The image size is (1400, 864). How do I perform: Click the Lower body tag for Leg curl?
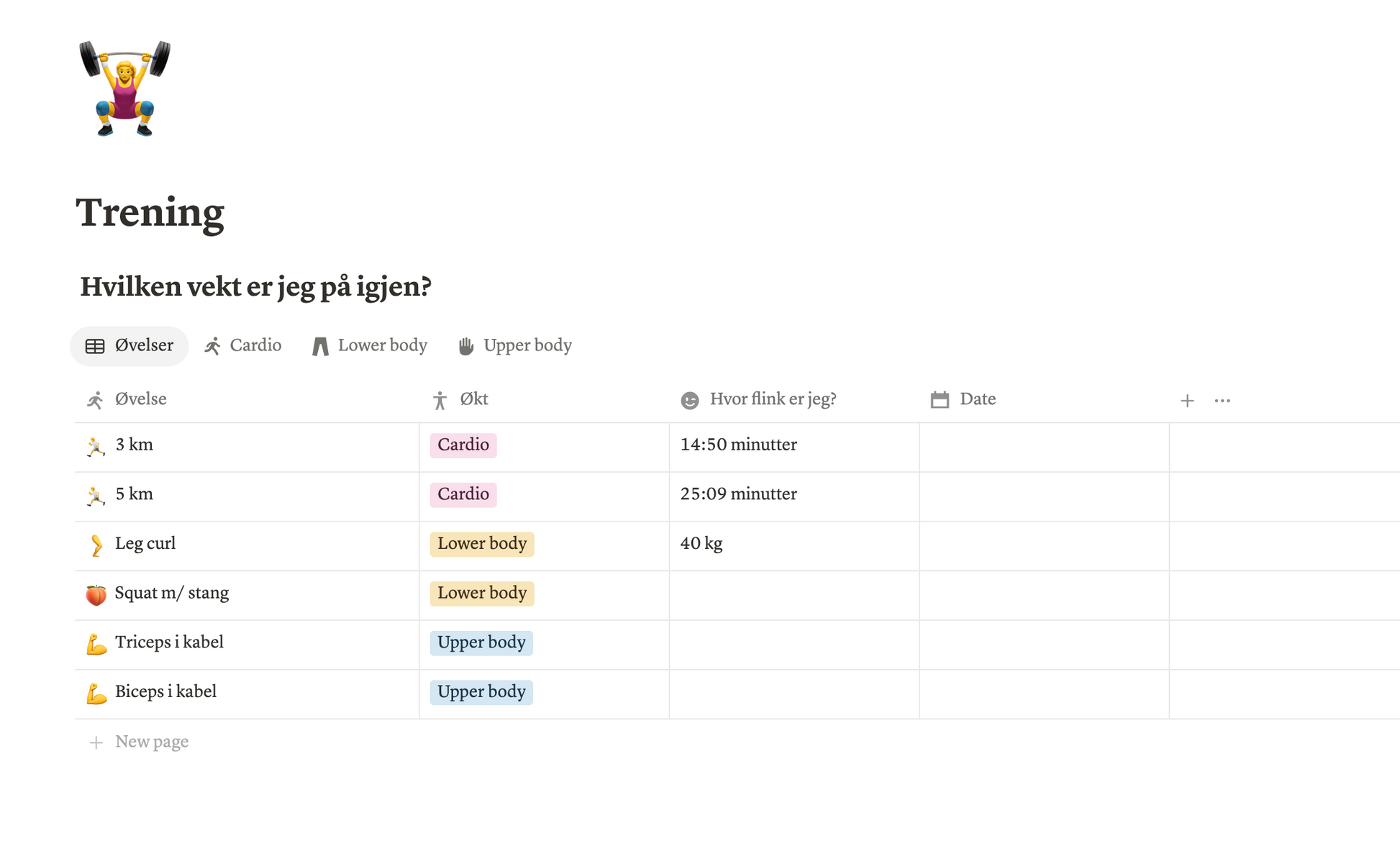tap(482, 544)
